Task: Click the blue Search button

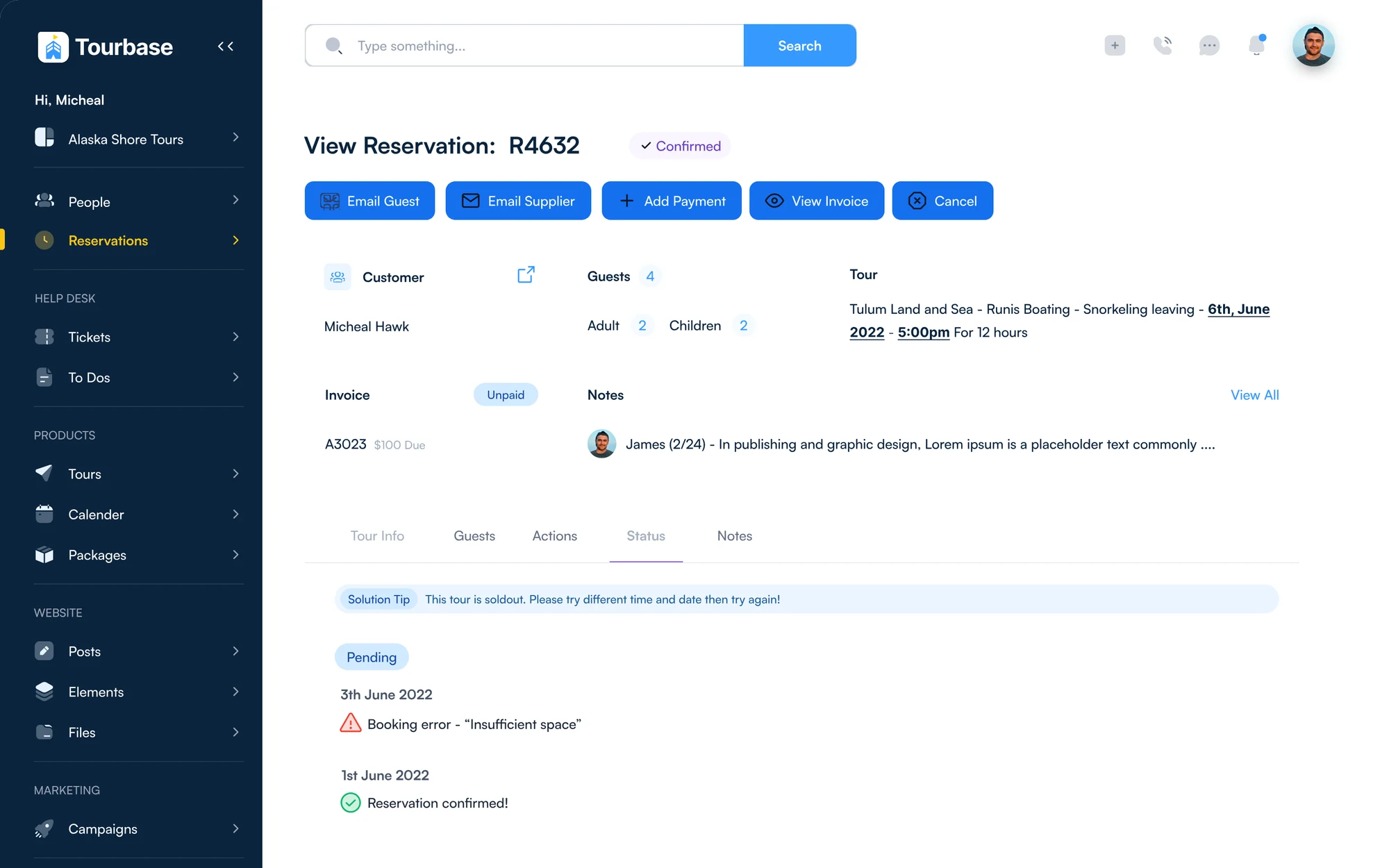Action: click(799, 46)
